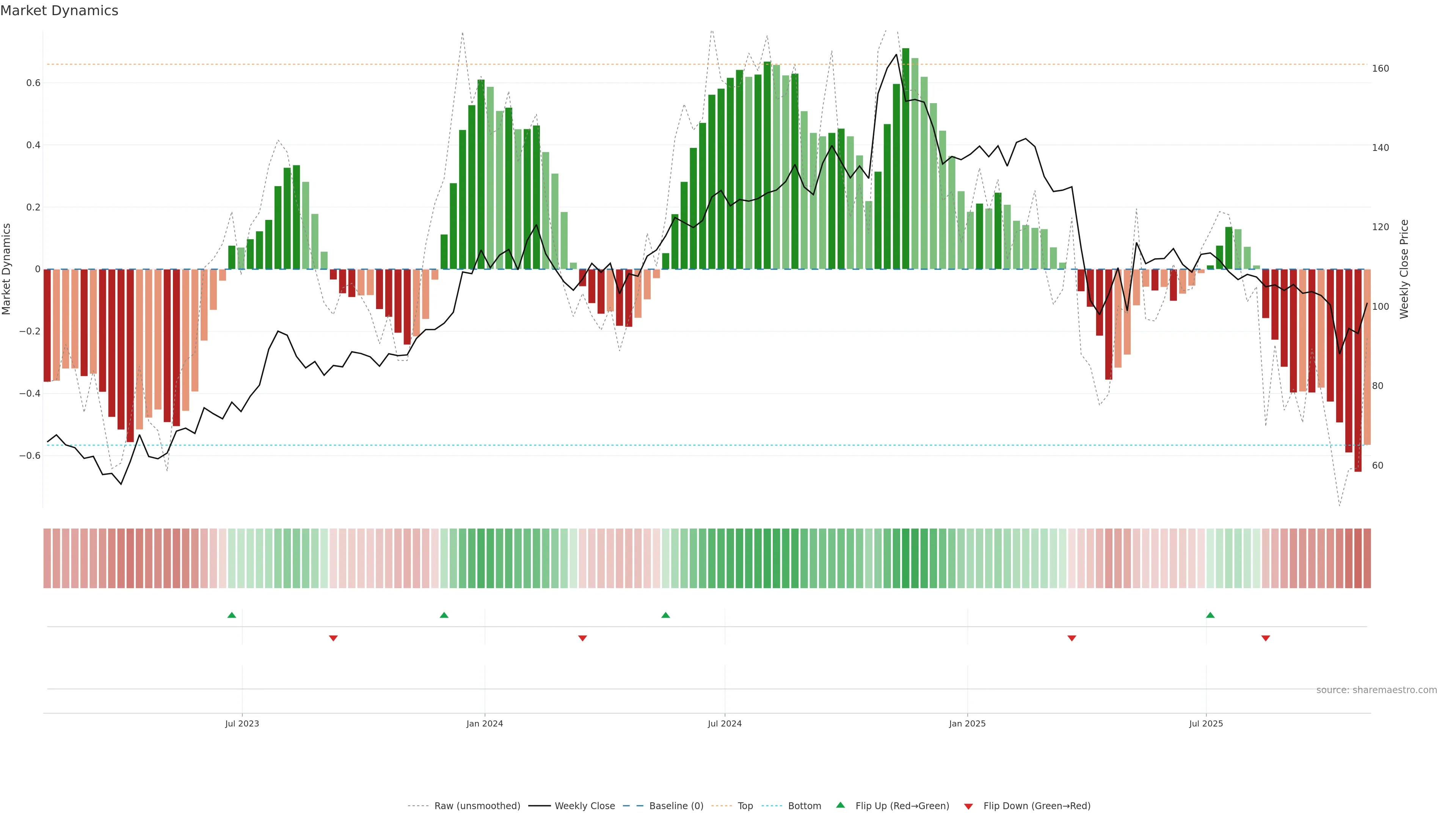Image resolution: width=1456 pixels, height=819 pixels.
Task: Click the flip-up triangle near Jul 2023
Action: point(232,615)
